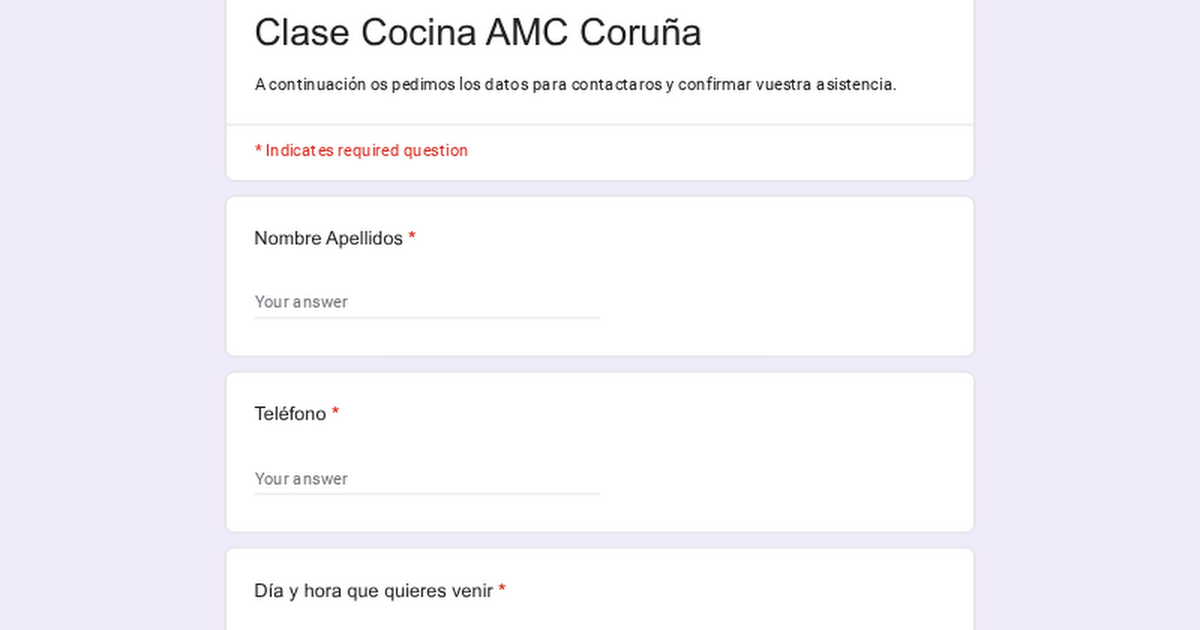Image resolution: width=1200 pixels, height=630 pixels.
Task: Select the 'Nombre Apellidos' question label
Action: 328,238
